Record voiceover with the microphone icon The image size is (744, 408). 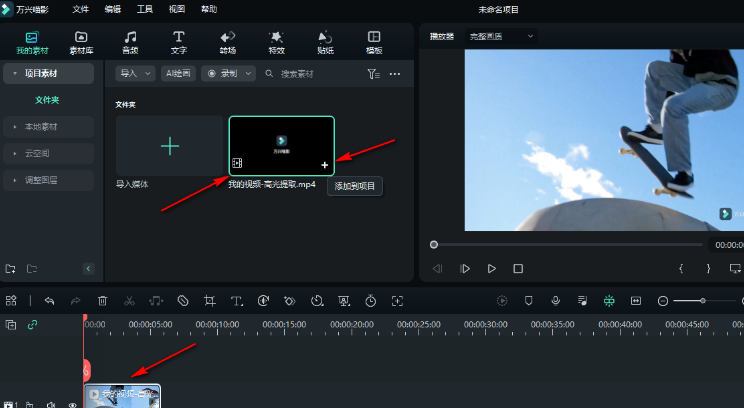click(x=556, y=301)
